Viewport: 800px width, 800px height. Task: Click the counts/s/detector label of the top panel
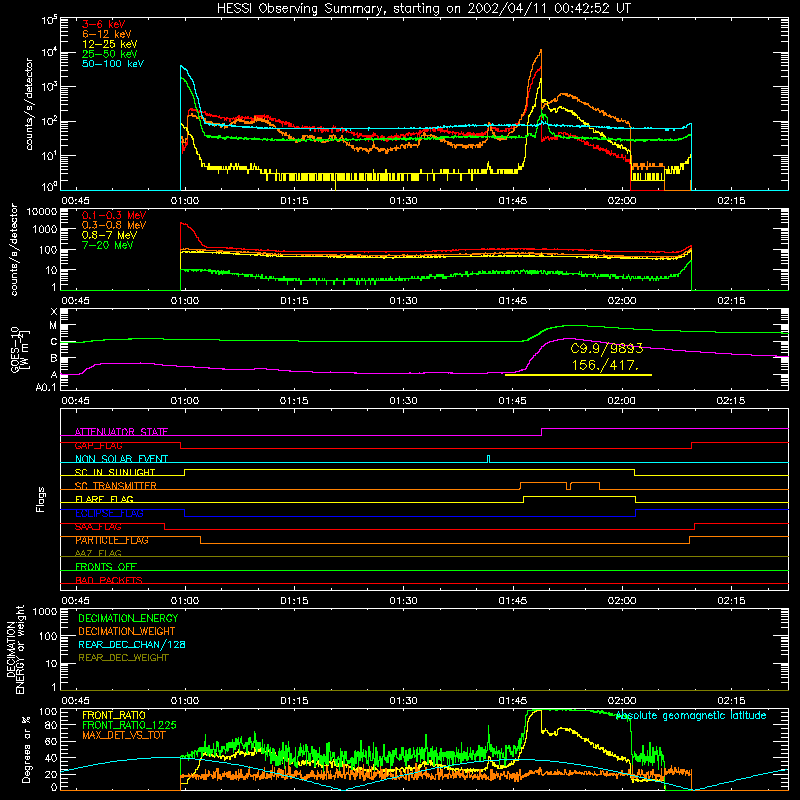[x=29, y=104]
